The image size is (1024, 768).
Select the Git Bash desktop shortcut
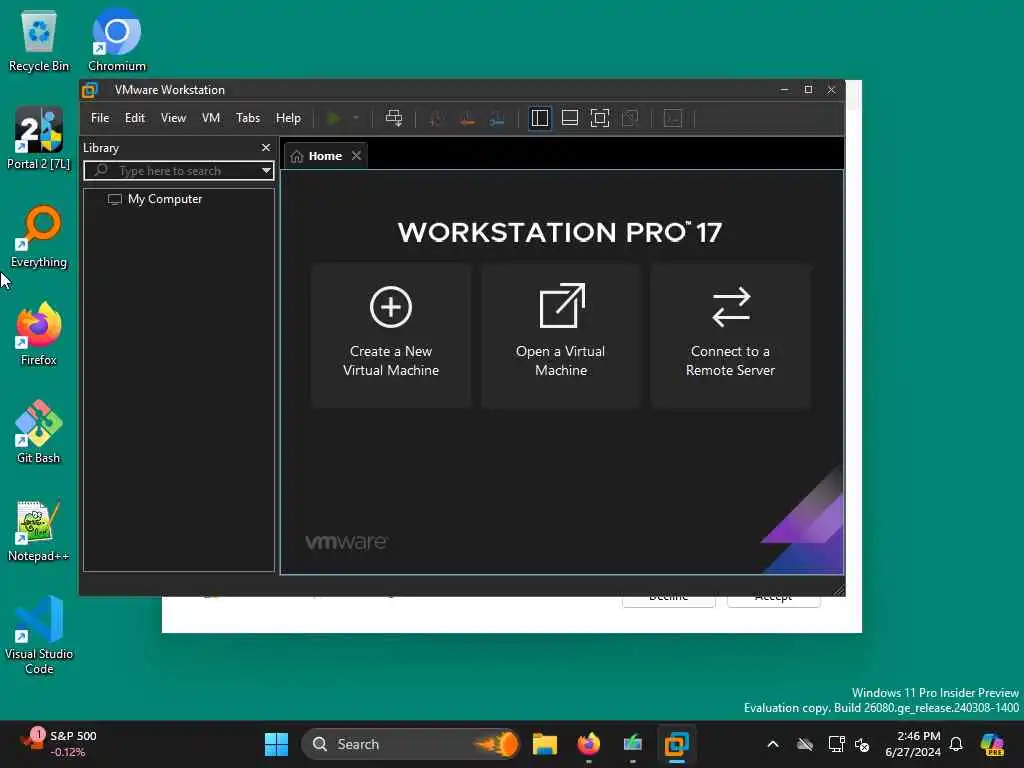pos(39,432)
